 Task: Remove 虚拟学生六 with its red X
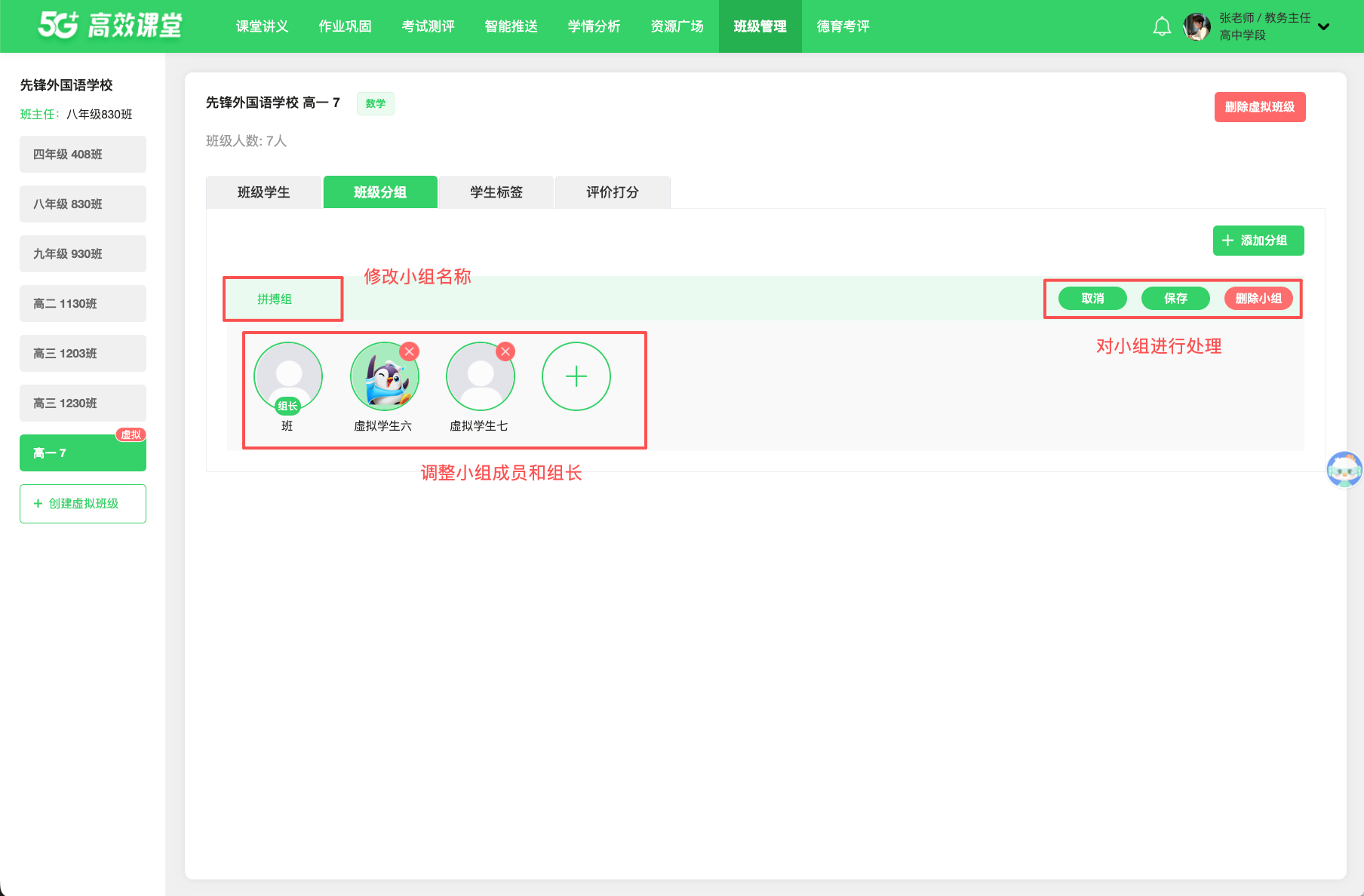coord(410,351)
